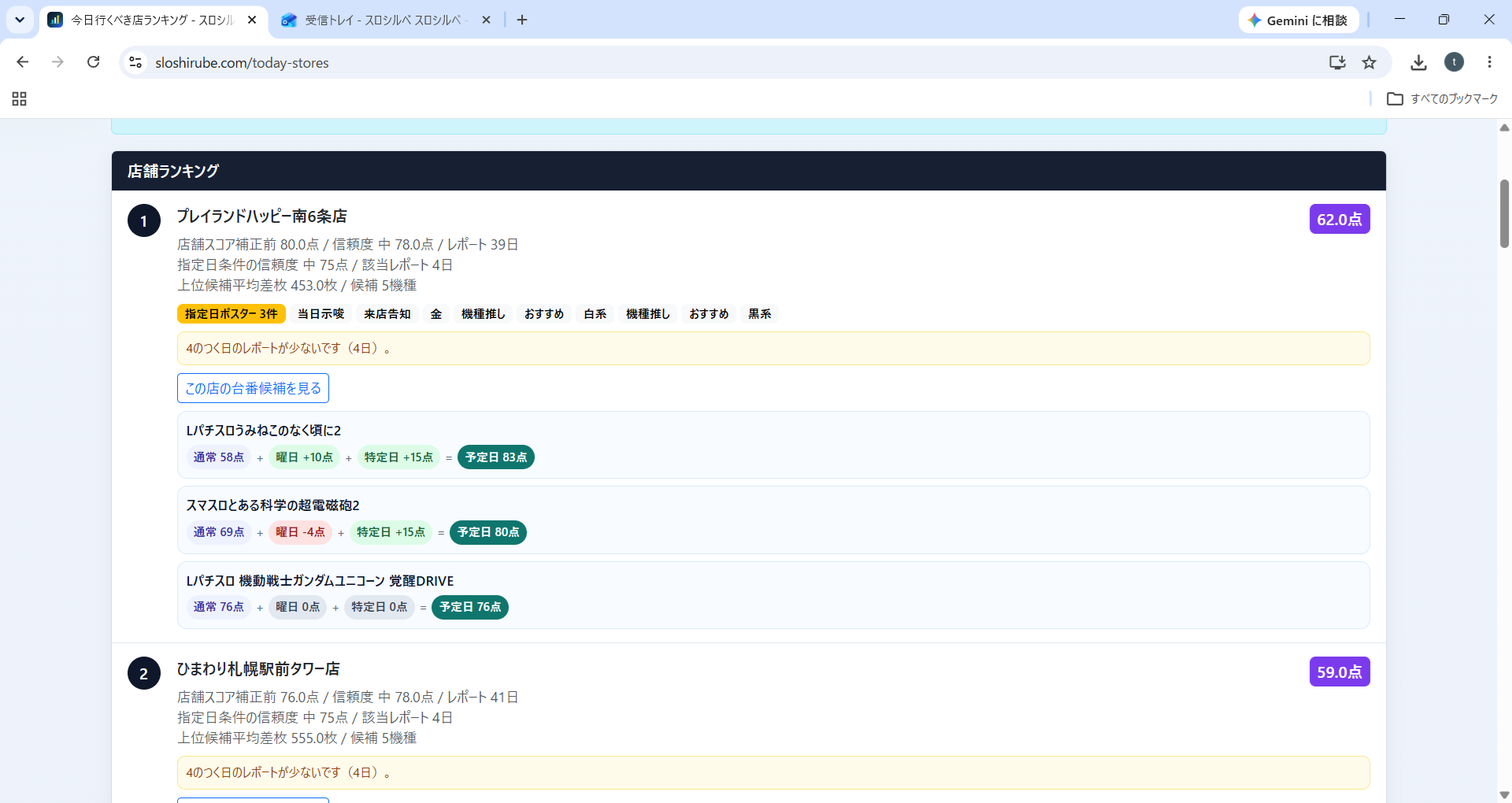Click the Gemini に相談 button
The width and height of the screenshot is (1512, 803).
[x=1298, y=20]
